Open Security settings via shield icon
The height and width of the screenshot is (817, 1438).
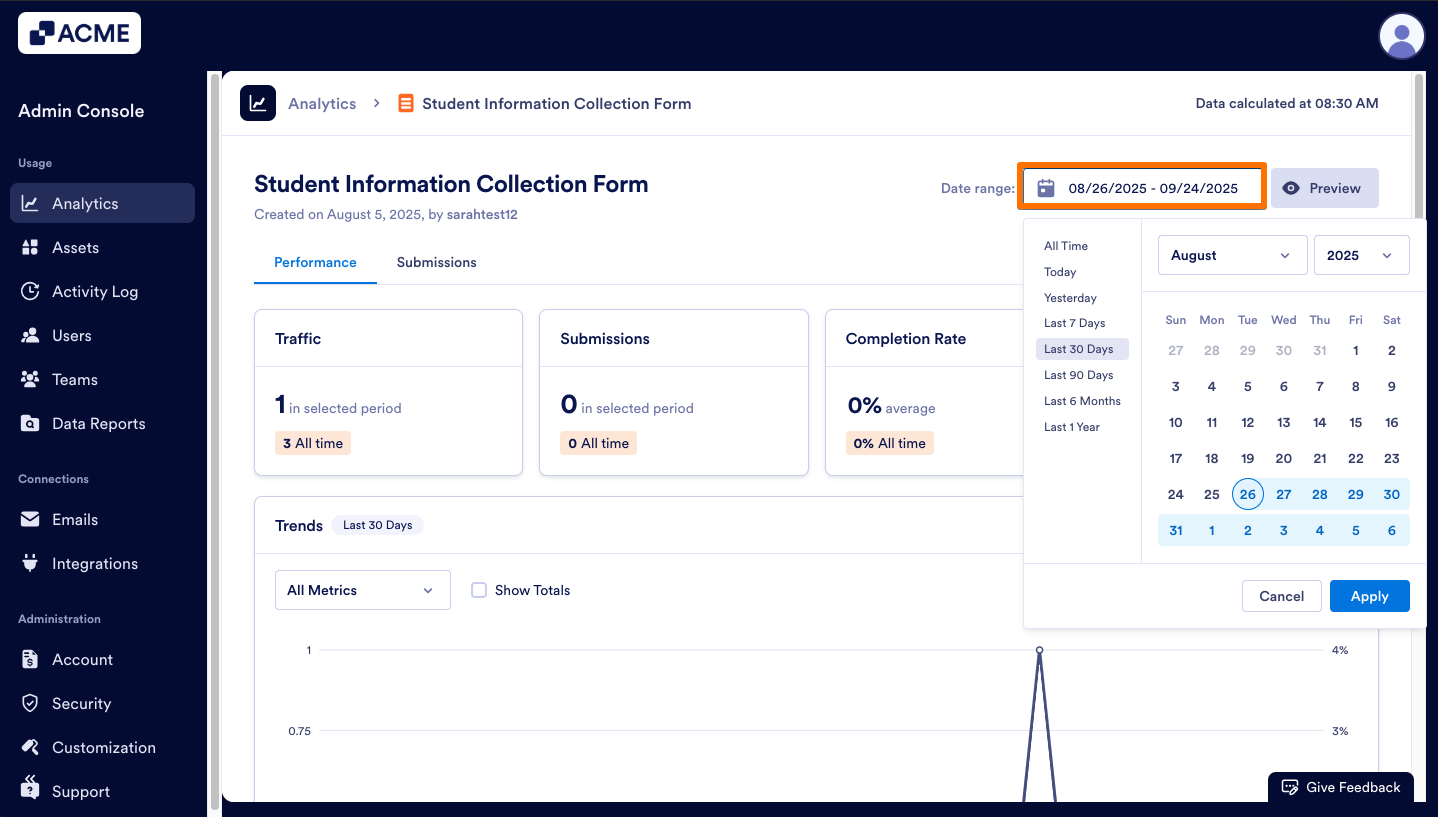point(83,703)
